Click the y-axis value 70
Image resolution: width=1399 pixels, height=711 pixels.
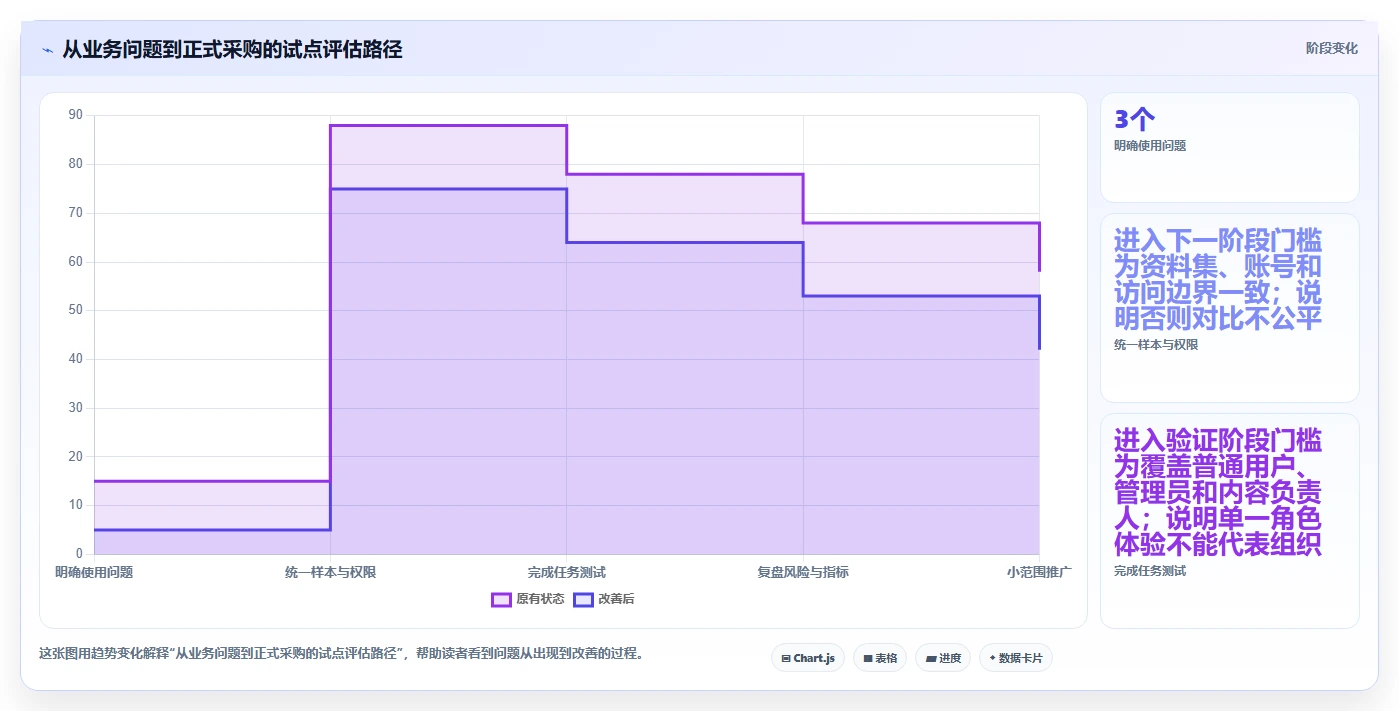tap(76, 213)
